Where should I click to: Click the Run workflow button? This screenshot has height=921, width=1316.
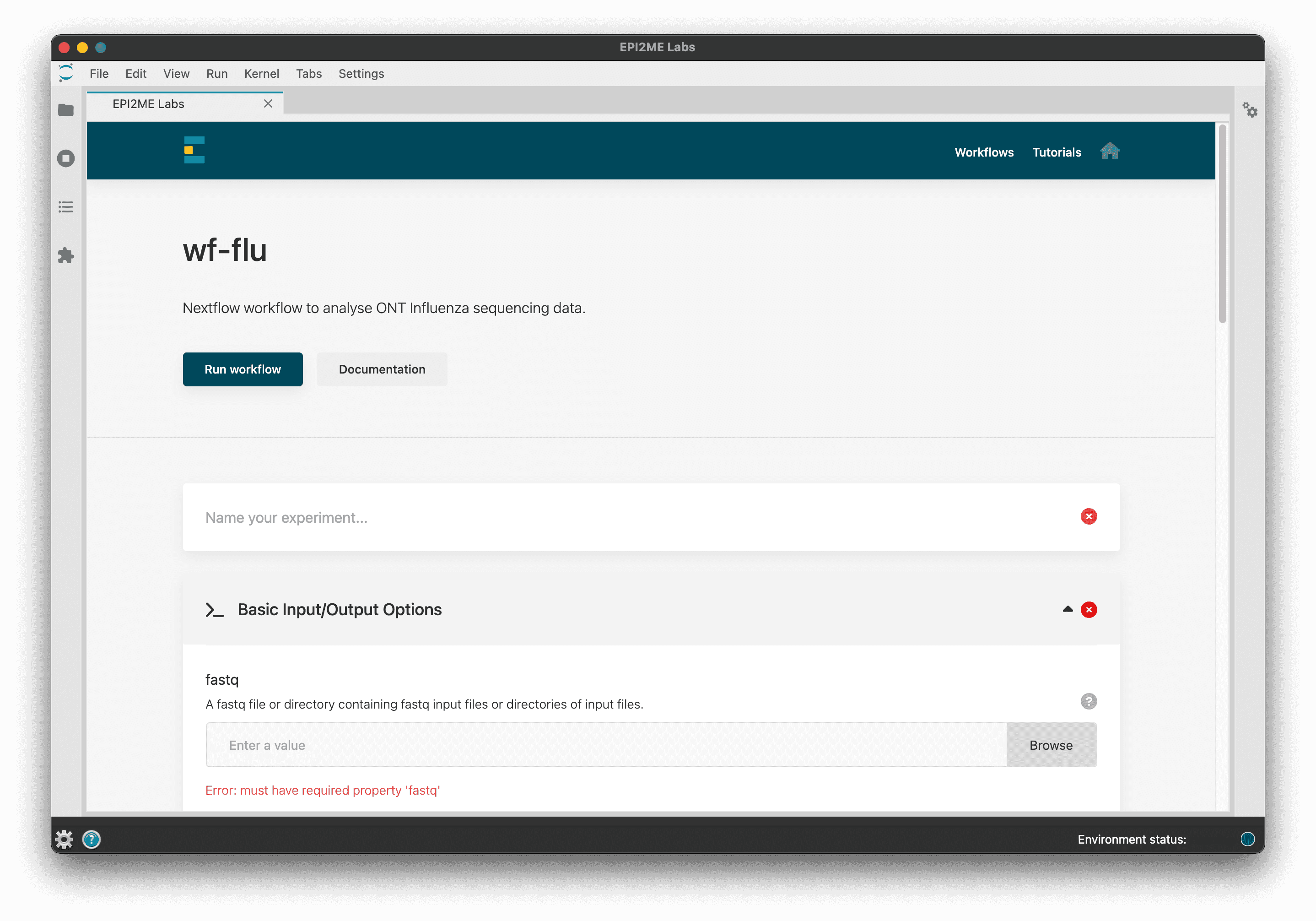[x=243, y=369]
